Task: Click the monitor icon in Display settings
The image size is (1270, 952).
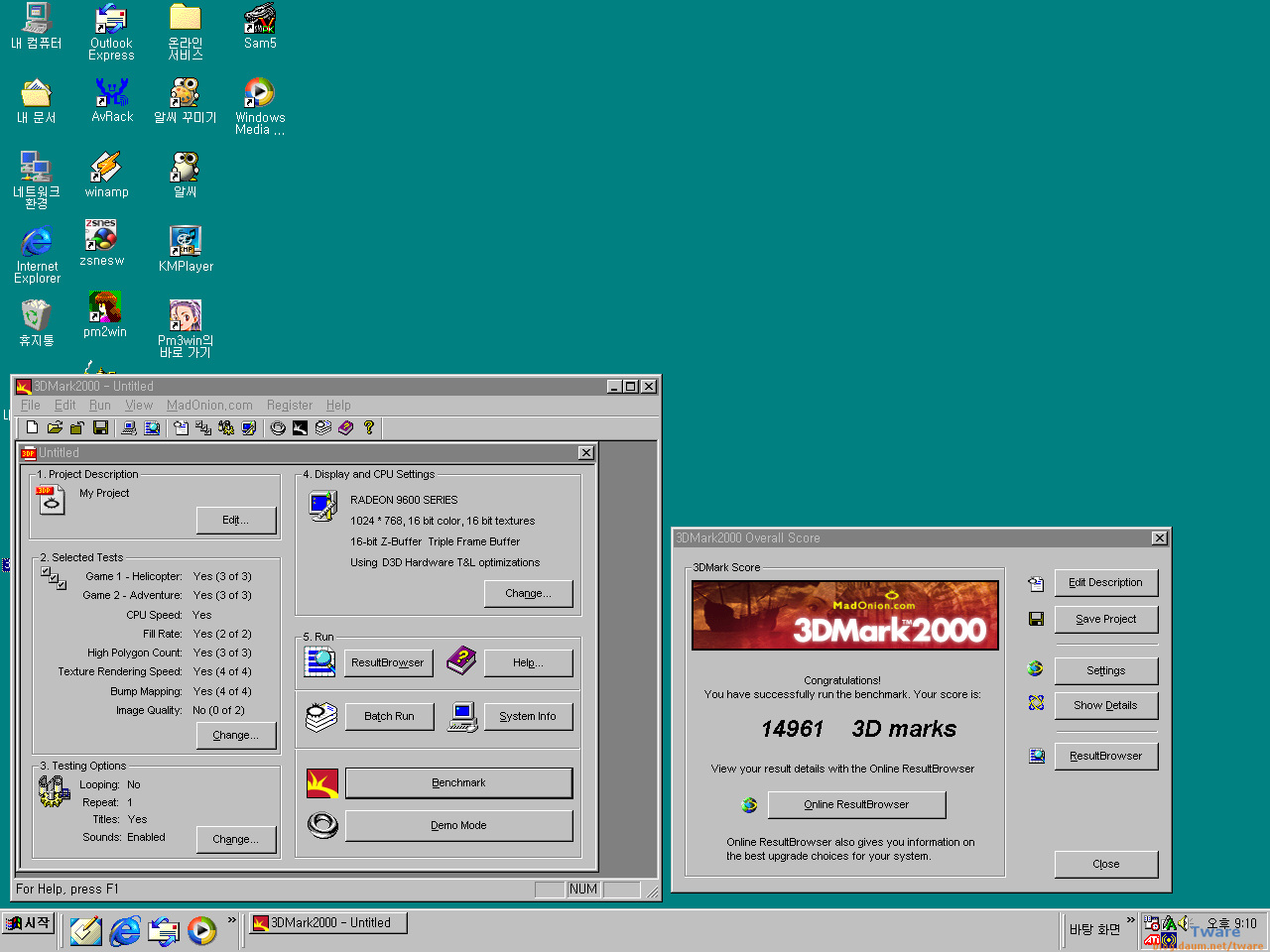Action: coord(322,506)
